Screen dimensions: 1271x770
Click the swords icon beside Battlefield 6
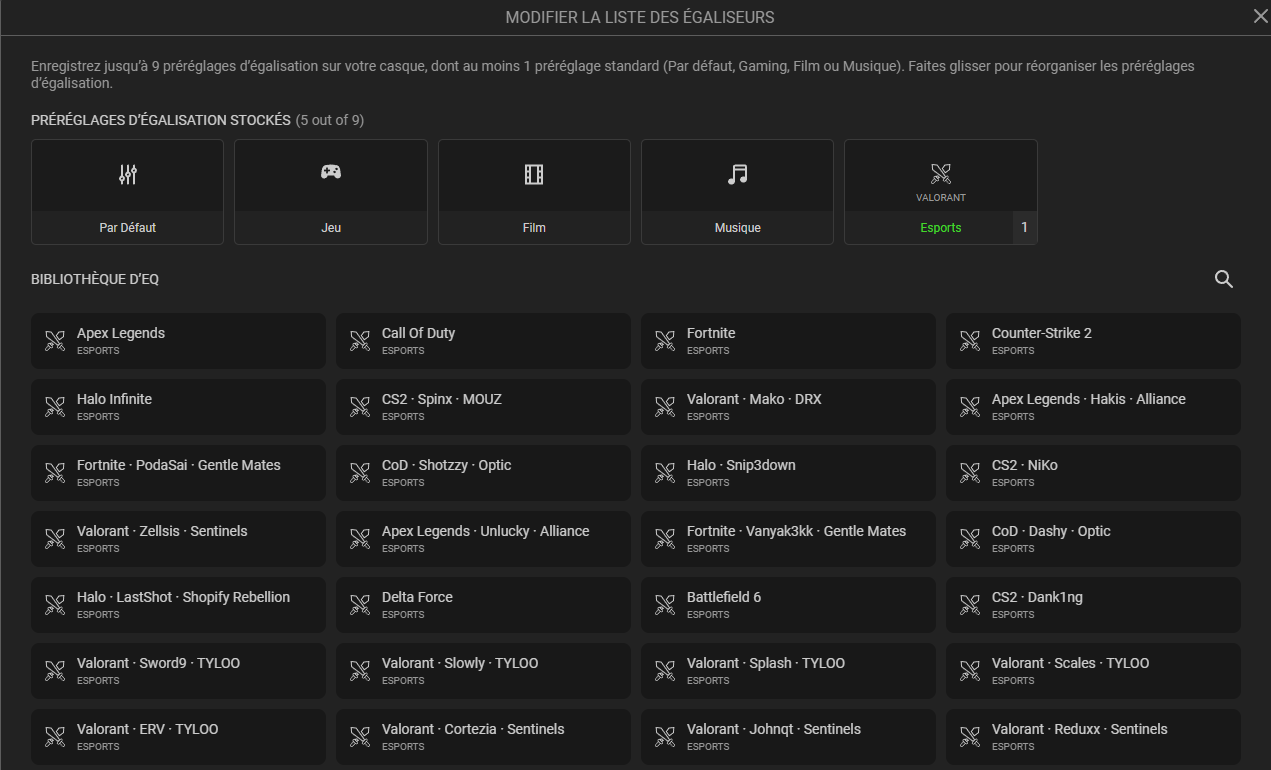[x=665, y=605]
